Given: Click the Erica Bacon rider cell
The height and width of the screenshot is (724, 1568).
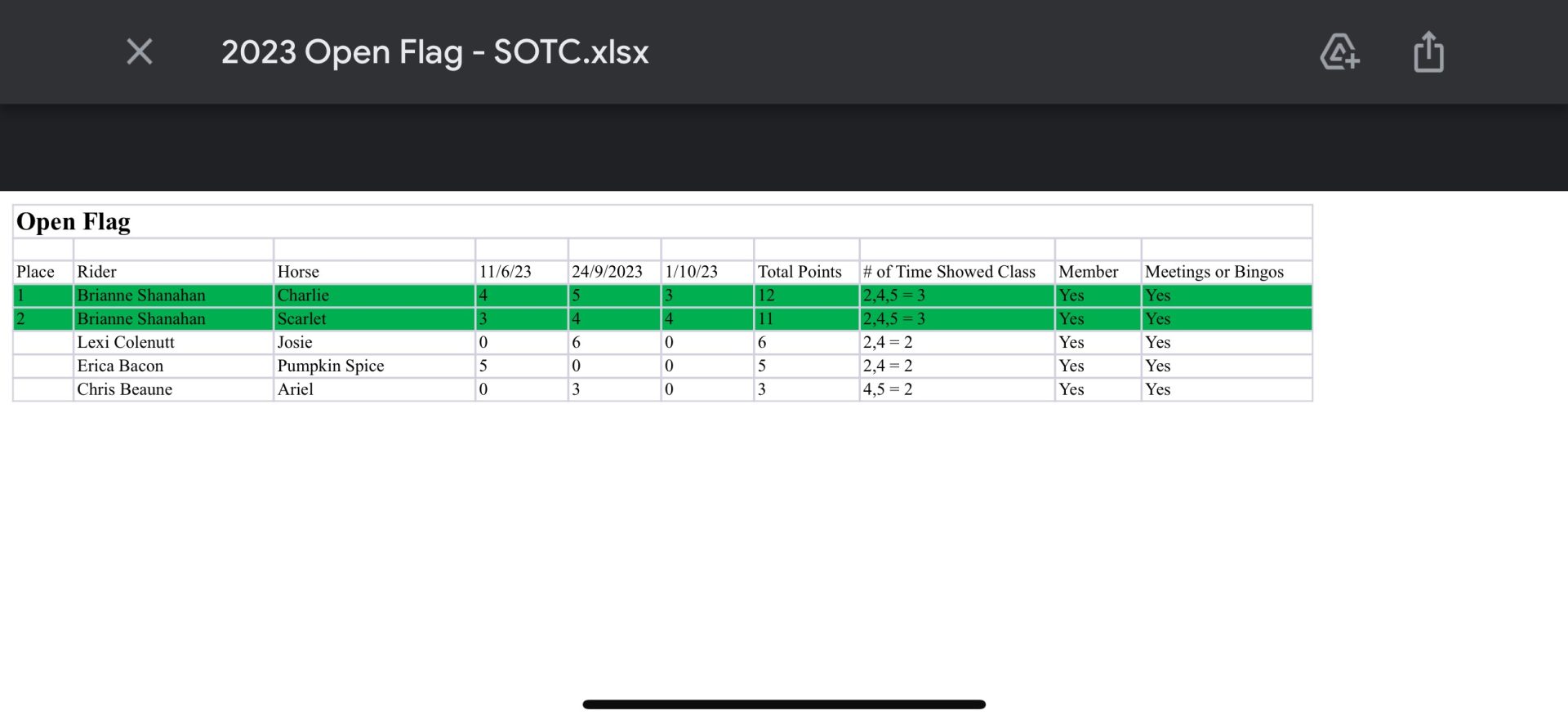Looking at the screenshot, I should tap(120, 366).
